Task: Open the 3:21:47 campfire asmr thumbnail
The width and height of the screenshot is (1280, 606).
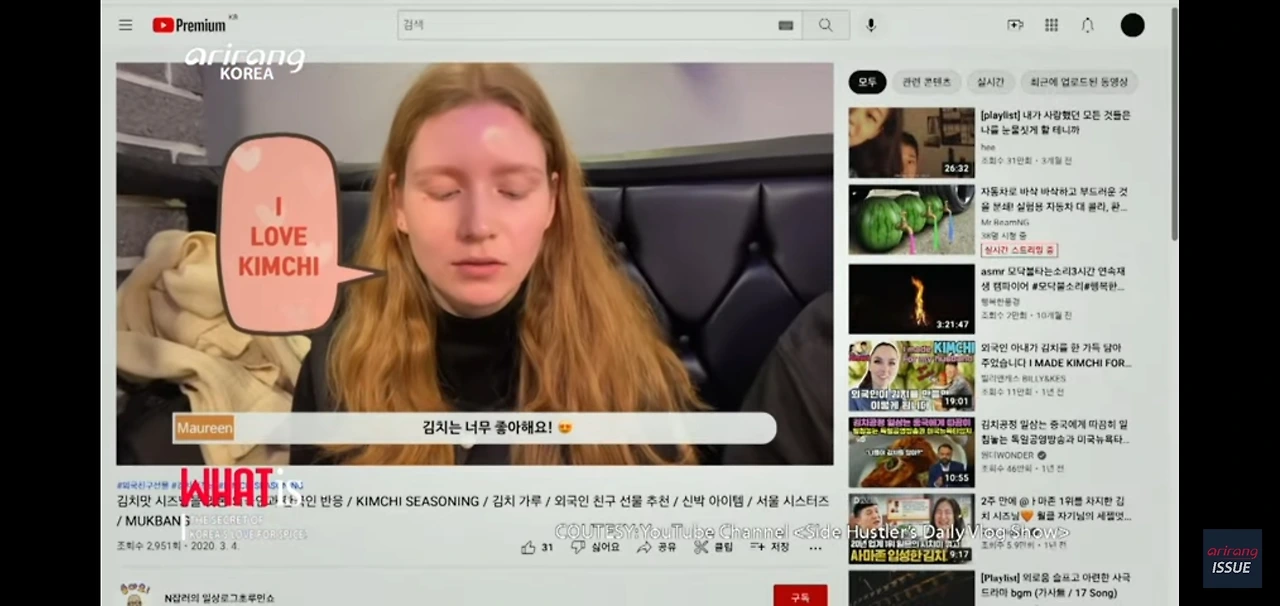Action: pyautogui.click(x=911, y=298)
